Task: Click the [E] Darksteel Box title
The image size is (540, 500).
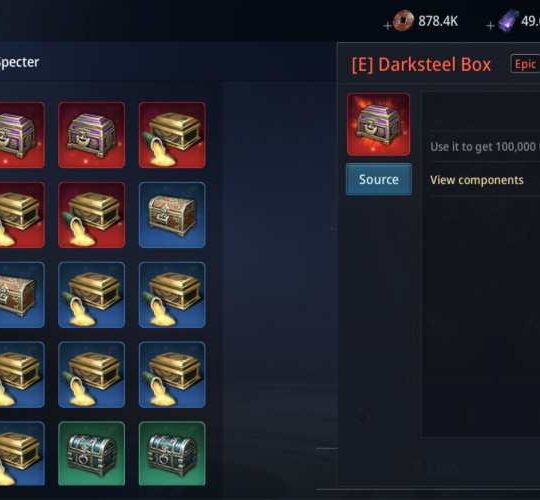Action: click(x=421, y=65)
